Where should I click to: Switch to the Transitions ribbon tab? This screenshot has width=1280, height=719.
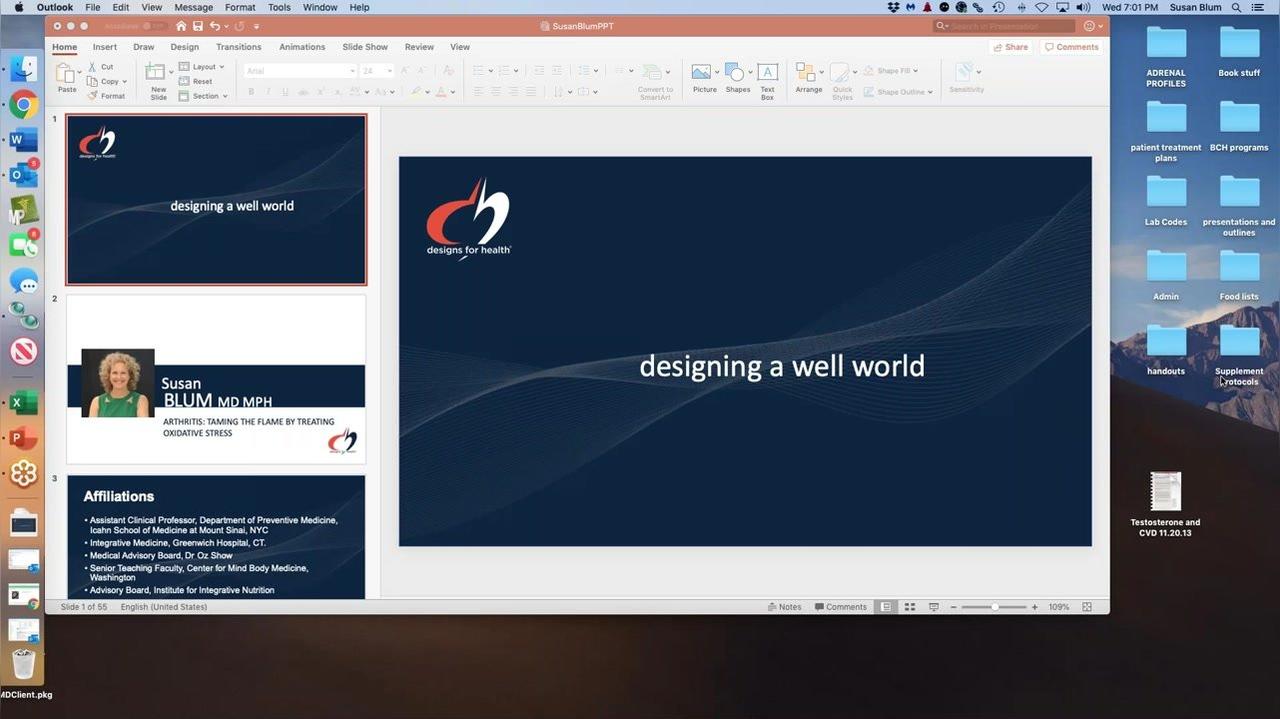point(239,47)
